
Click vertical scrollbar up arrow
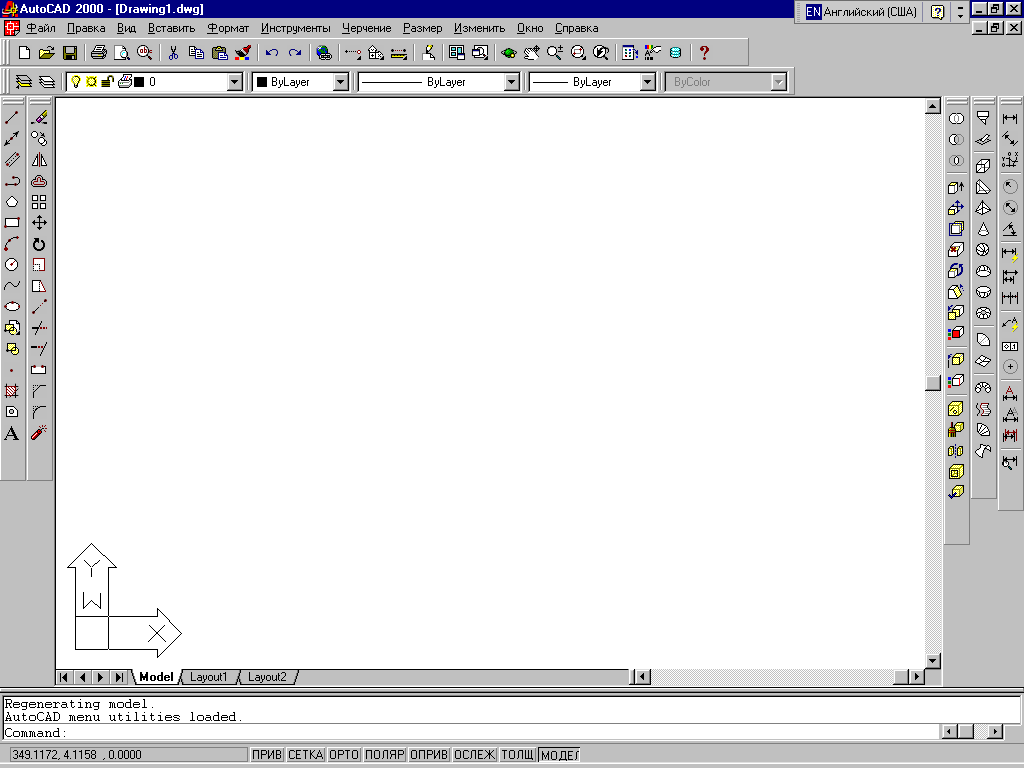pyautogui.click(x=933, y=106)
